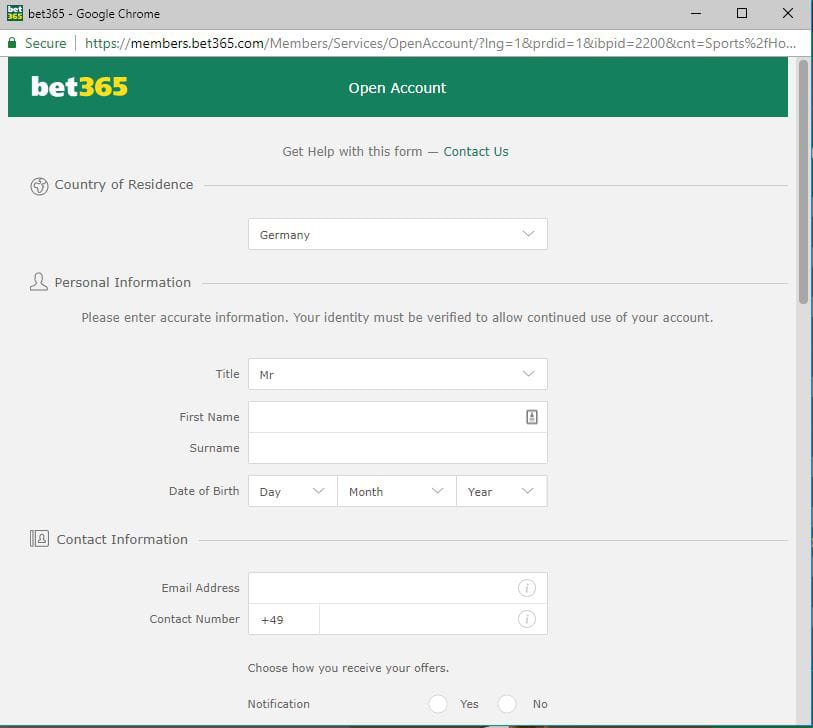Click into the Email Address field
813x728 pixels.
398,588
